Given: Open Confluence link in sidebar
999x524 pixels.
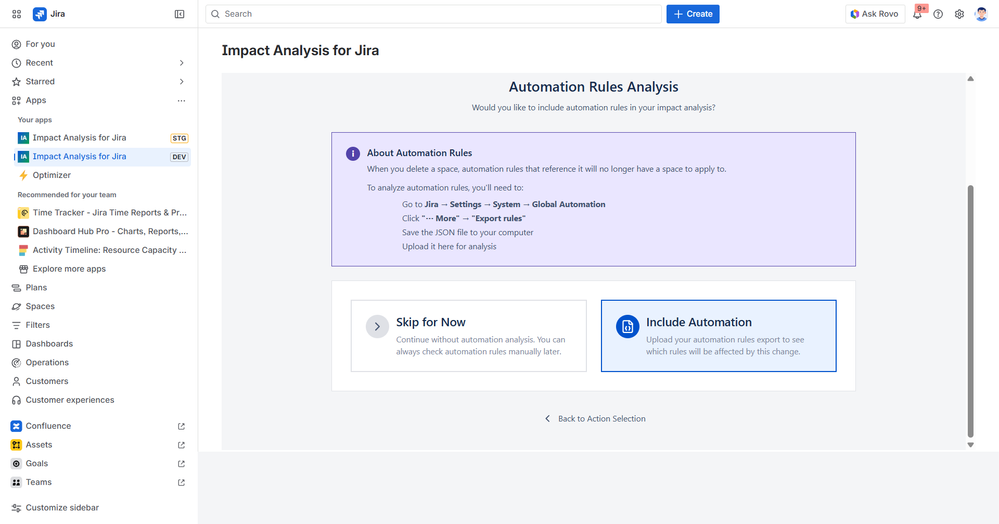Looking at the screenshot, I should [48, 426].
